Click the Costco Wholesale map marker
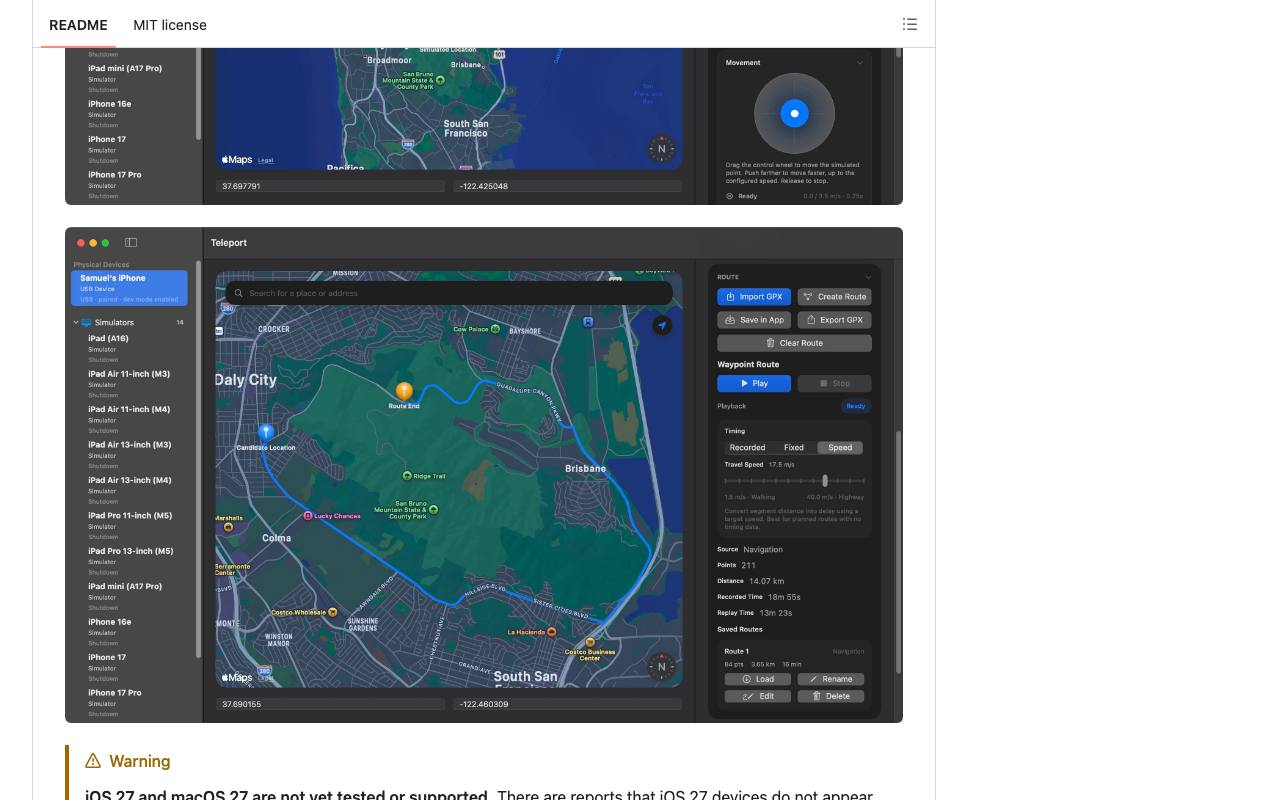 (x=332, y=612)
